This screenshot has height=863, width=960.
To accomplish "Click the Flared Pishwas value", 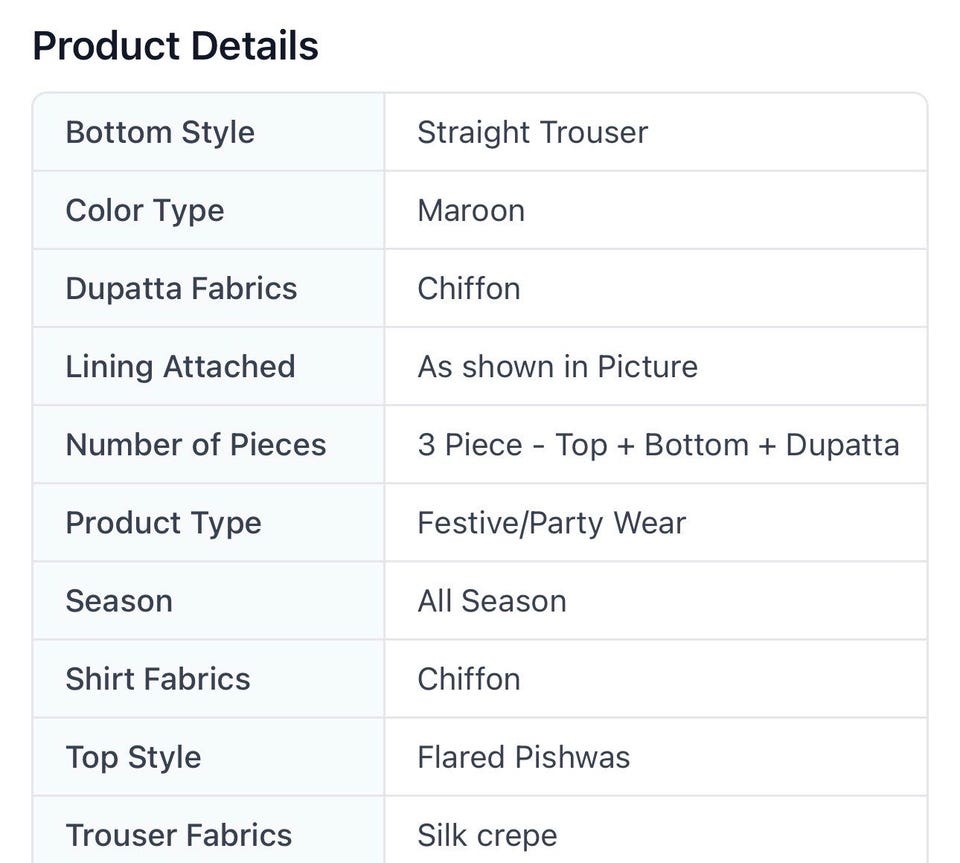I will 523,758.
